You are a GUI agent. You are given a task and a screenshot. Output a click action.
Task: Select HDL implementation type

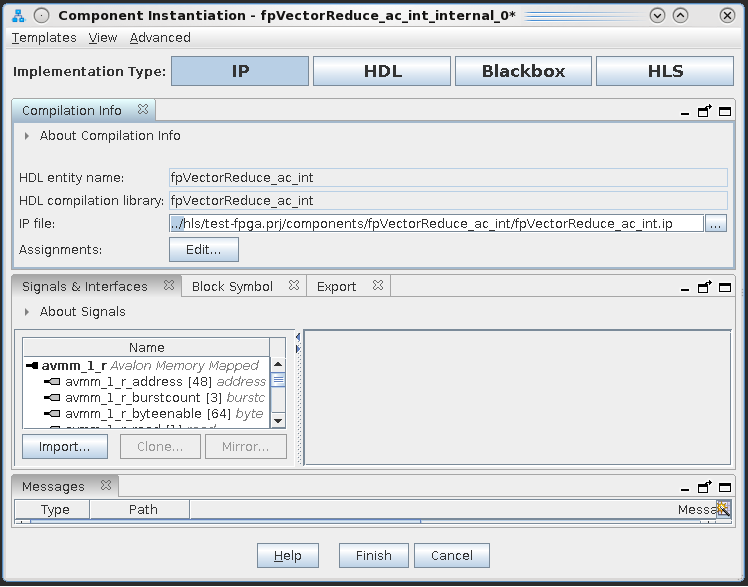382,71
